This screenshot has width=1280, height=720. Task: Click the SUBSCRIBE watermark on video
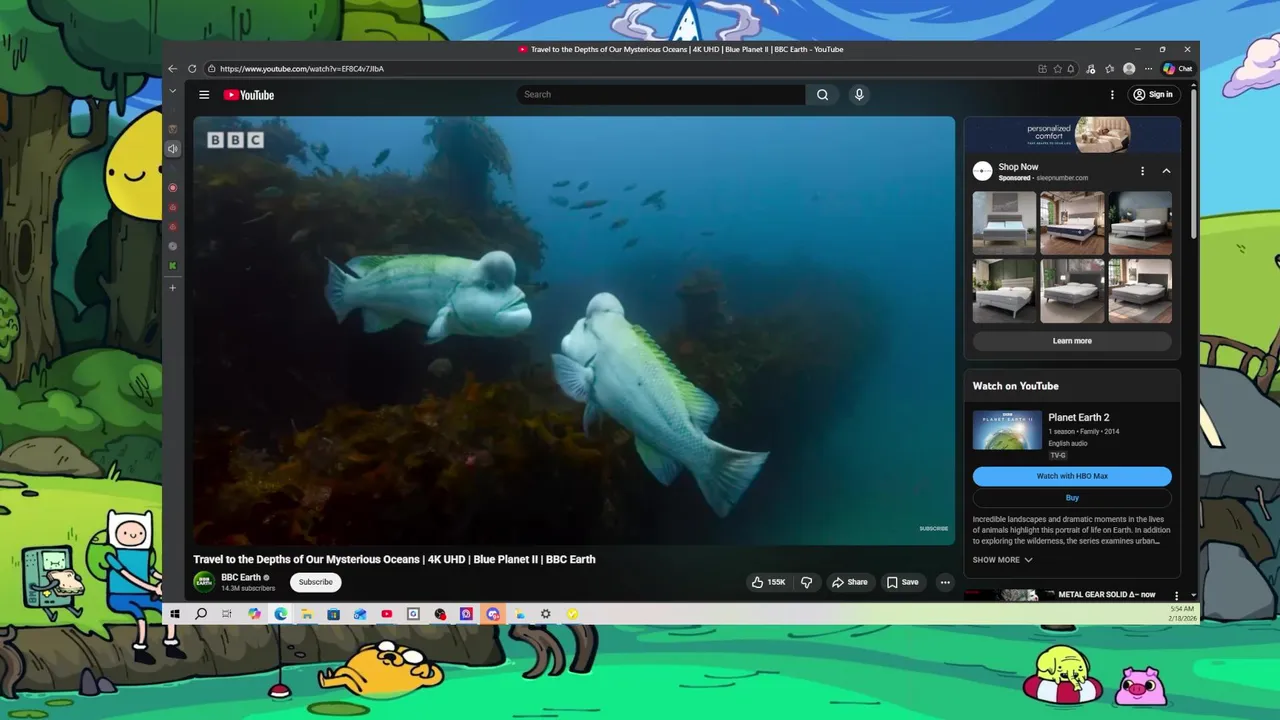(x=933, y=529)
